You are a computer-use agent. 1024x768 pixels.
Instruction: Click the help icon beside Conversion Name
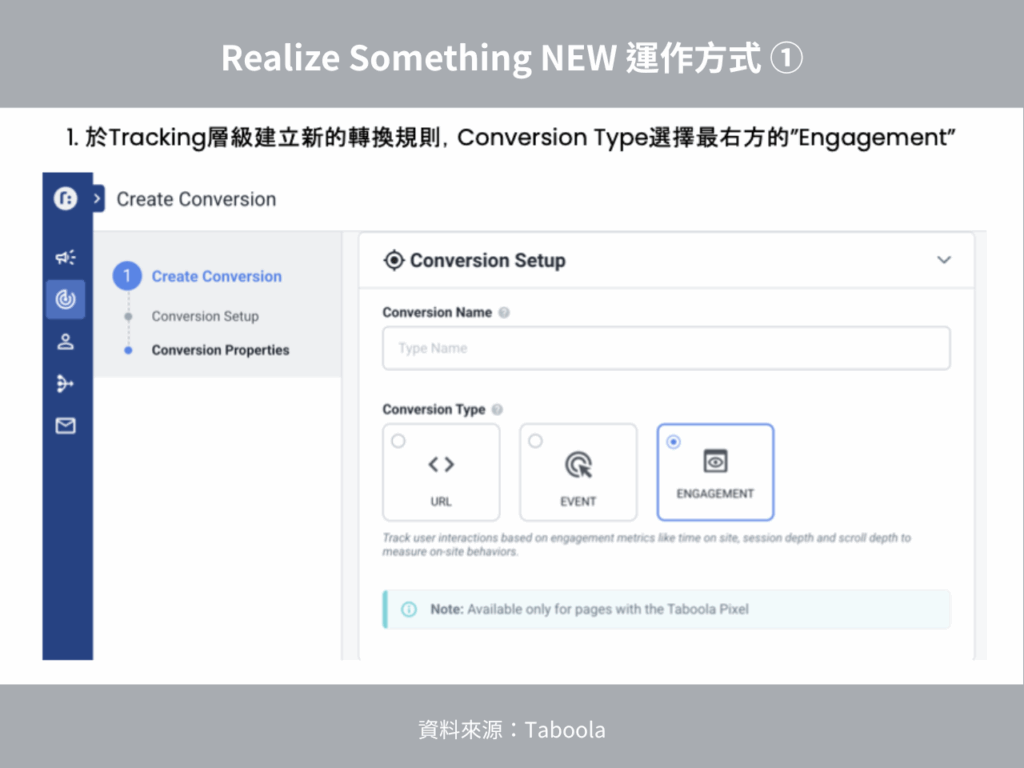coord(504,313)
